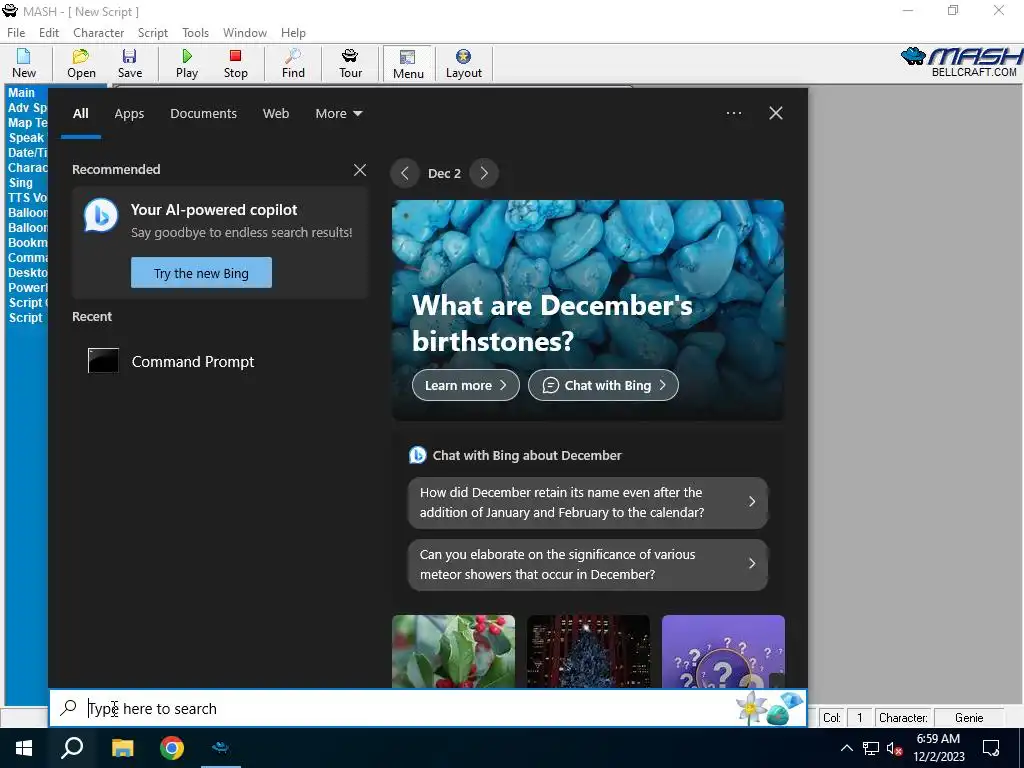Stop playback with the Stop icon

[235, 63]
